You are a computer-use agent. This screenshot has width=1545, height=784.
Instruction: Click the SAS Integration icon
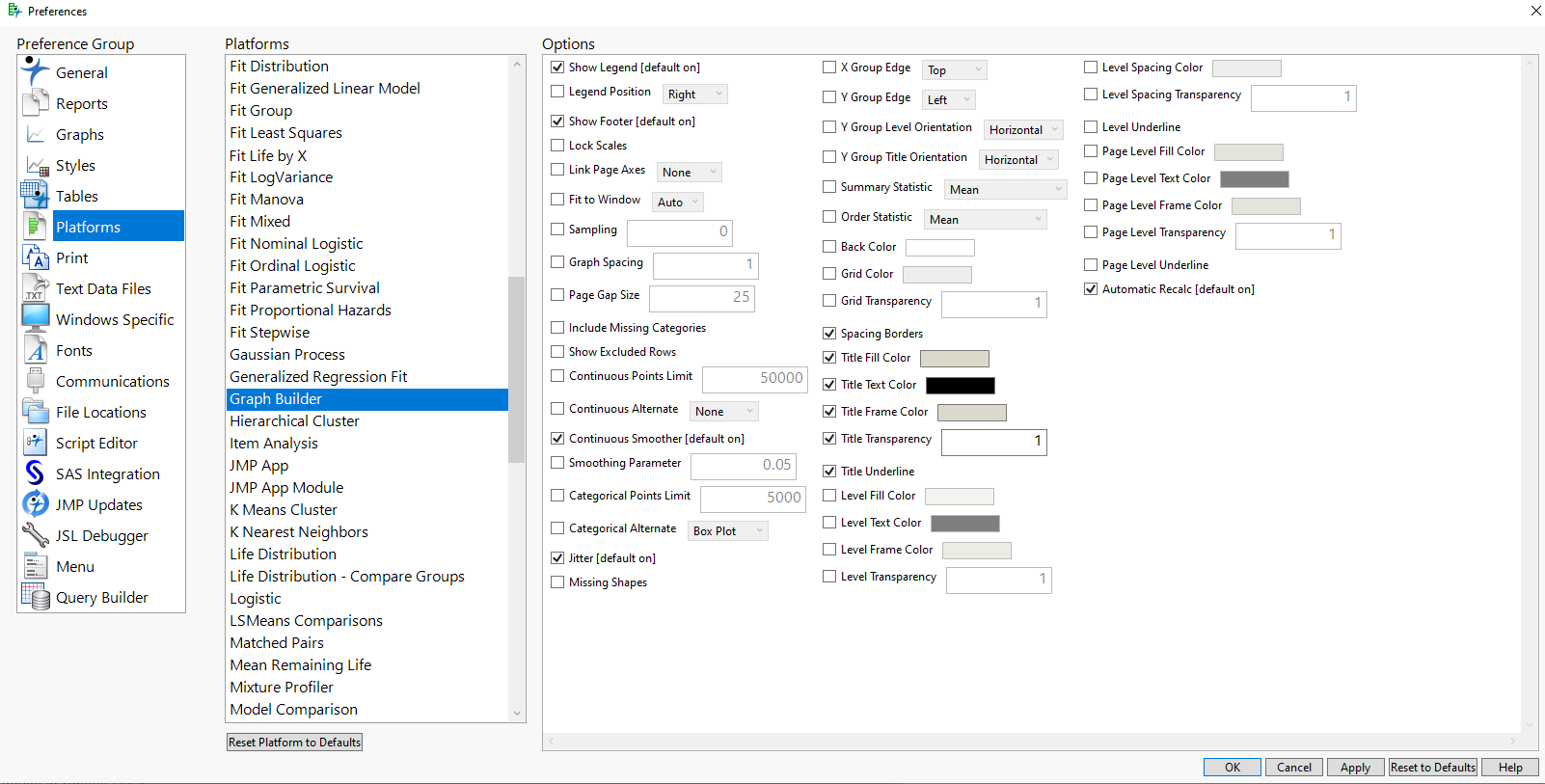36,473
